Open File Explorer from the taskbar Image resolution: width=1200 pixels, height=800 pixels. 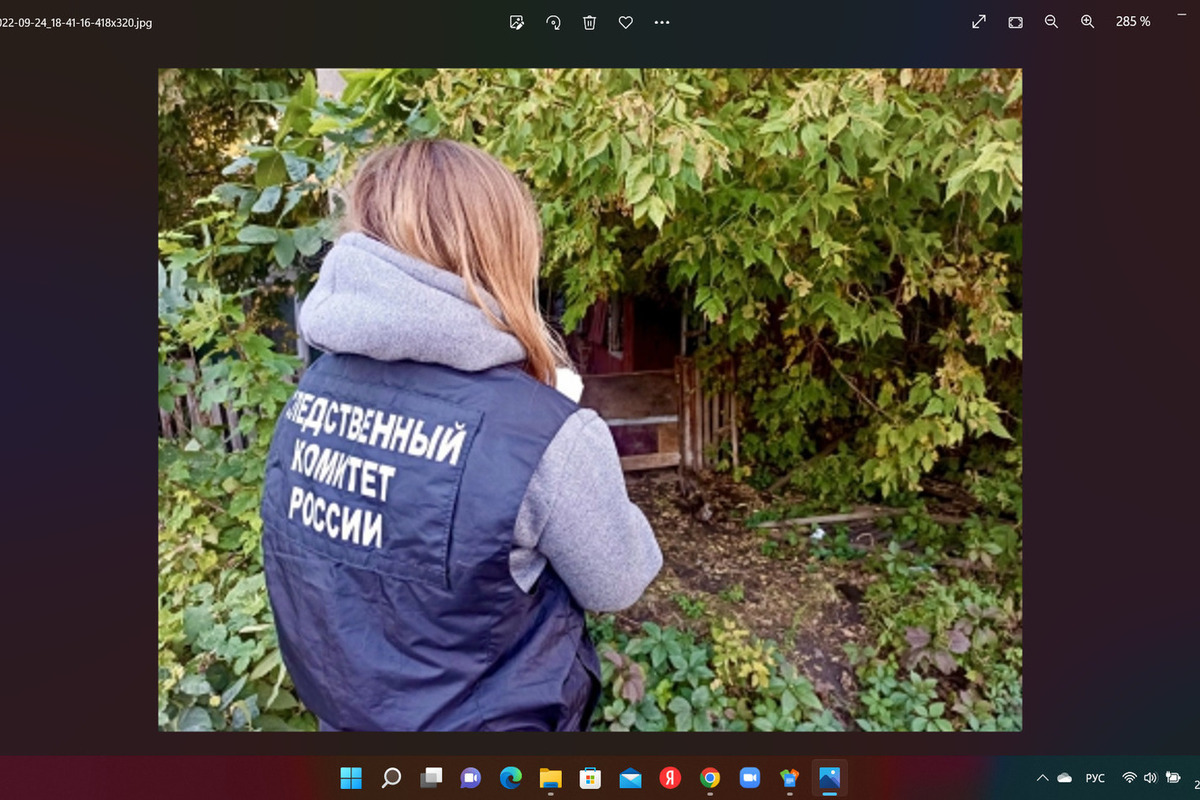pos(550,777)
